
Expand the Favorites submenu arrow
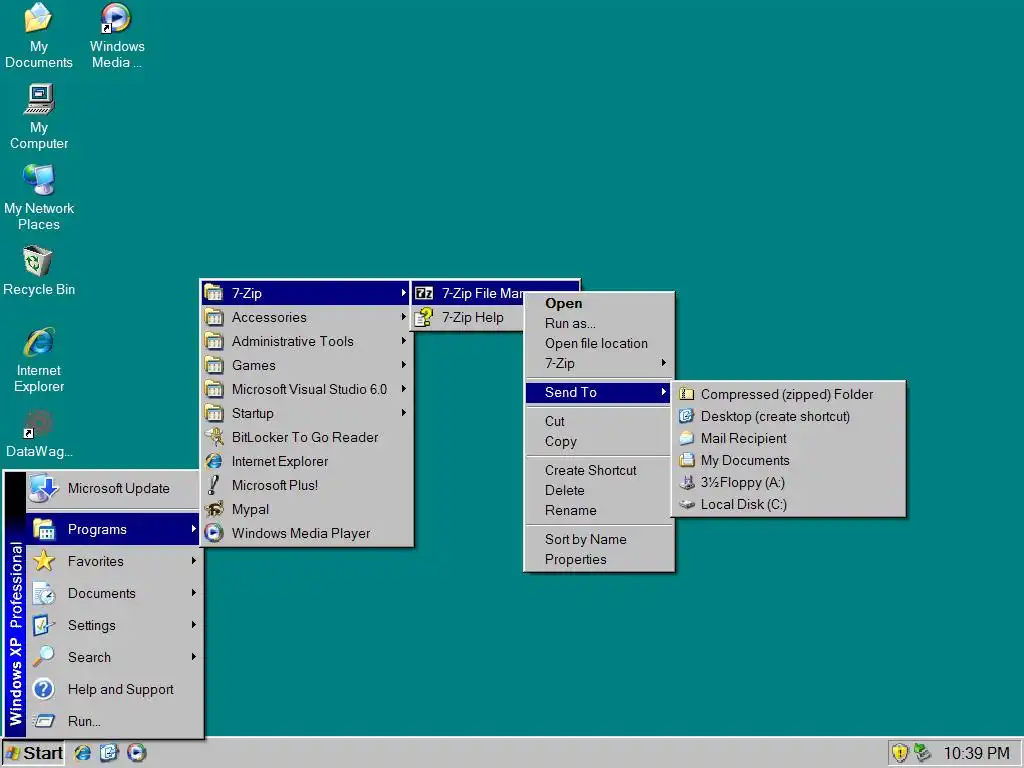194,561
